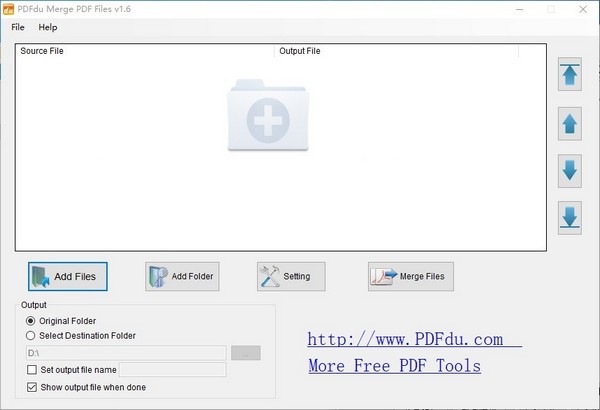Start merging with Merge Files button

point(411,276)
